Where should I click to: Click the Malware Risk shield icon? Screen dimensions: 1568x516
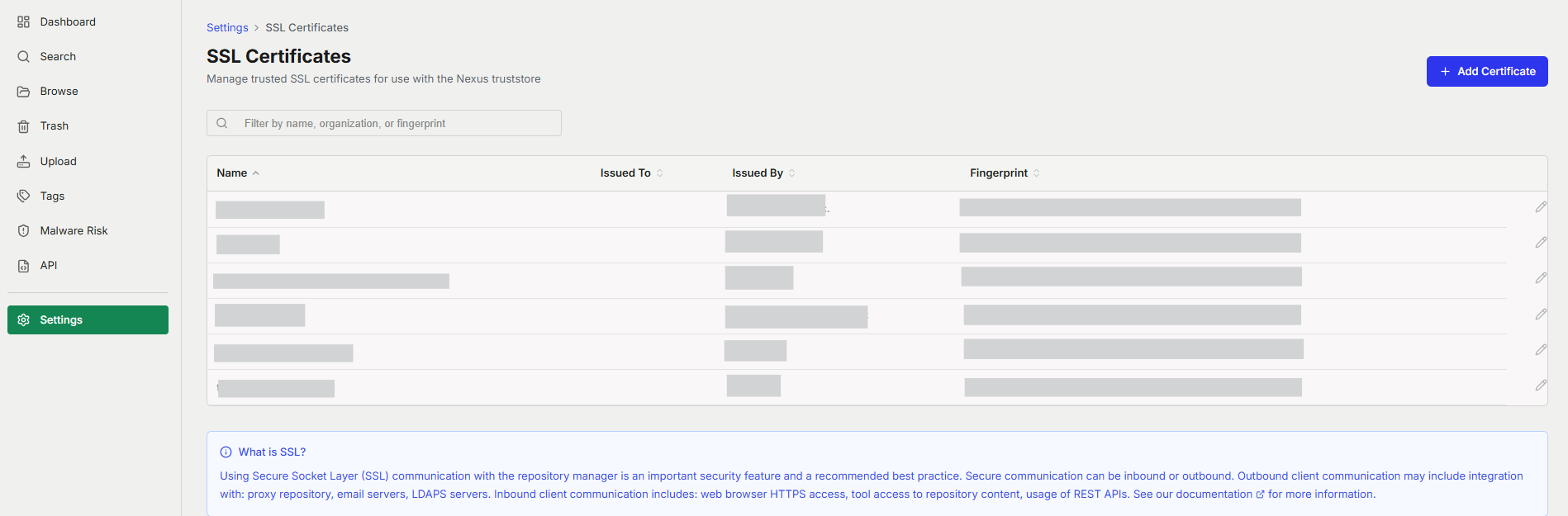click(x=23, y=230)
